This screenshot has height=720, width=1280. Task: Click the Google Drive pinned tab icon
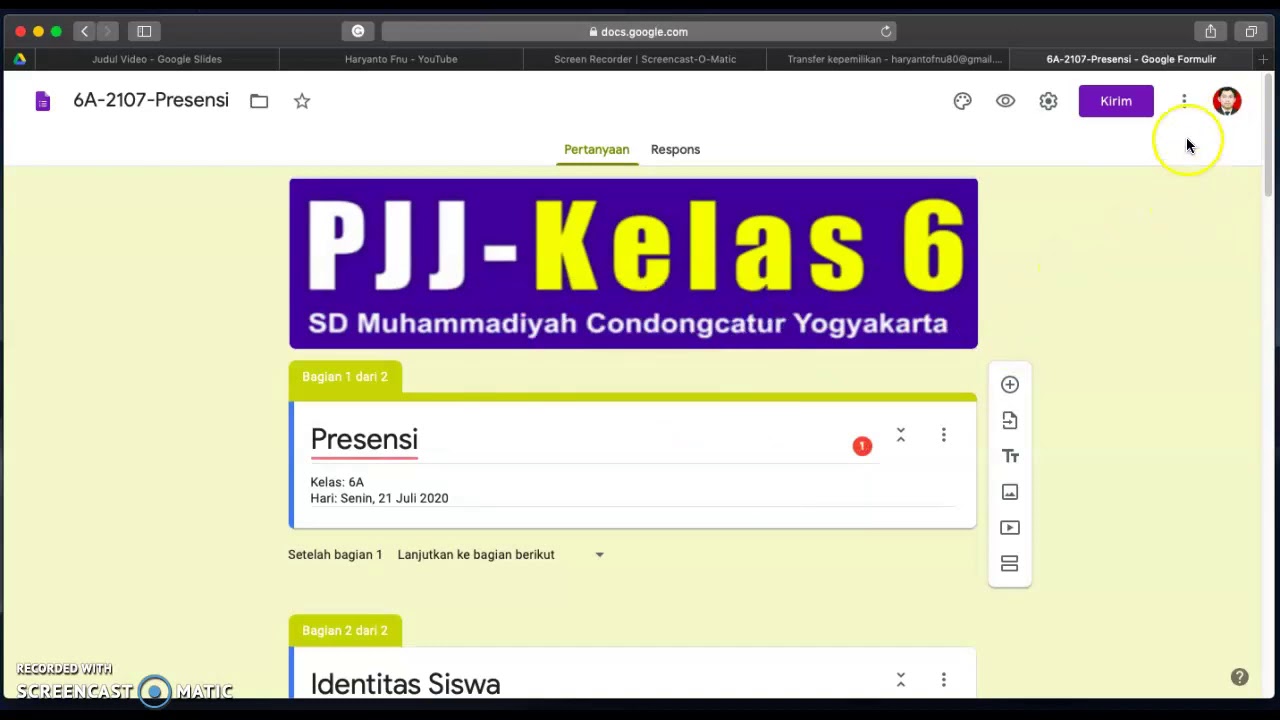(x=19, y=59)
